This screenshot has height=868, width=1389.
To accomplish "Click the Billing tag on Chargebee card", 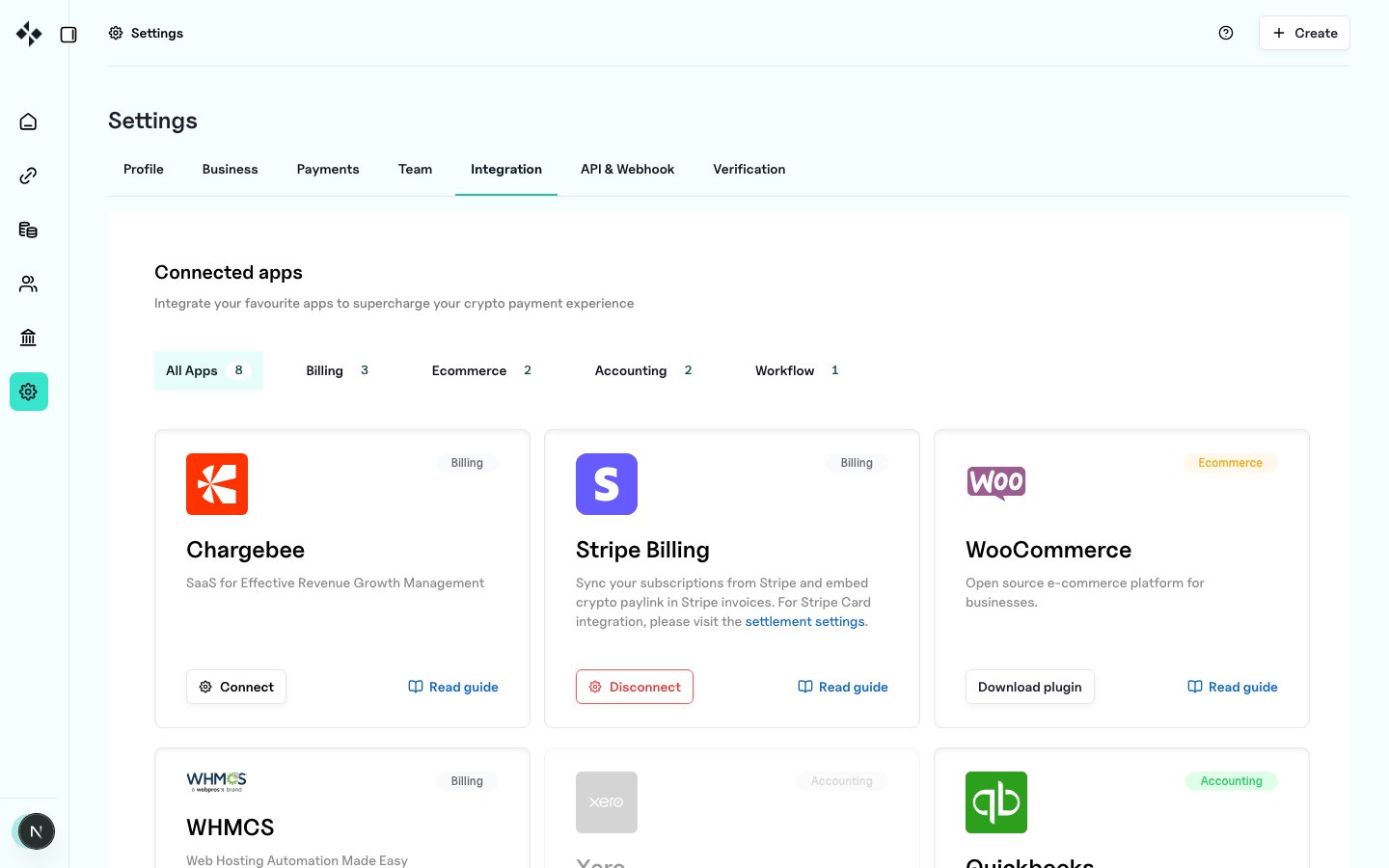I will [x=467, y=463].
